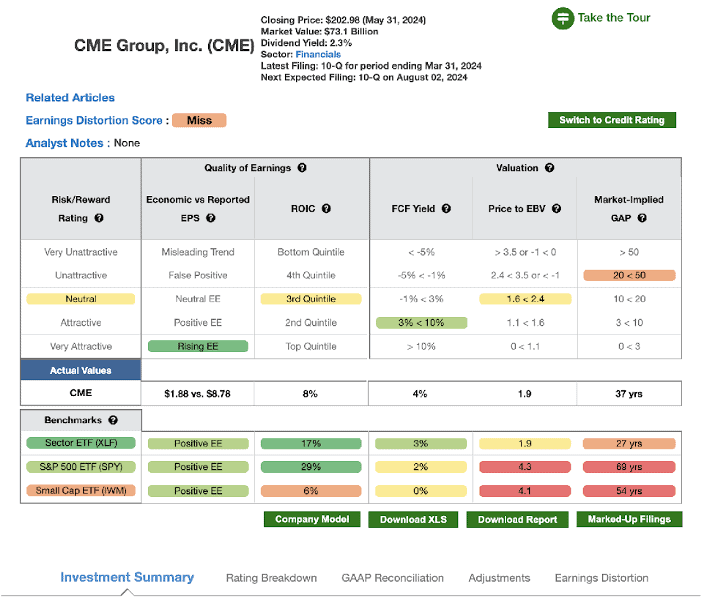The image size is (720, 606).
Task: Click the Small Cap ETF (IWM) benchmark label
Action: [x=81, y=491]
